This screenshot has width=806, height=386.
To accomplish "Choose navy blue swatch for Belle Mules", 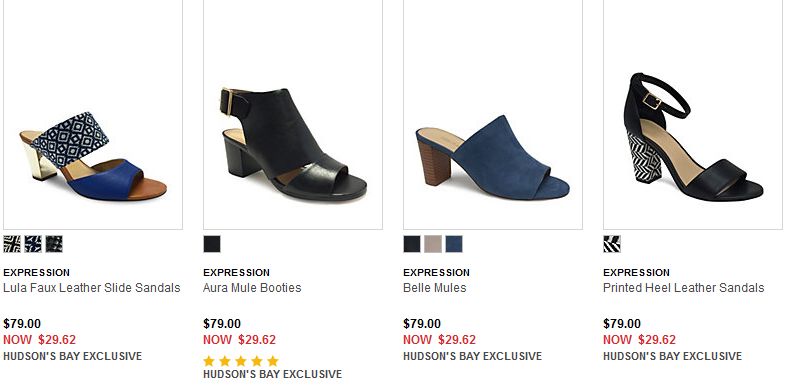I will point(454,244).
